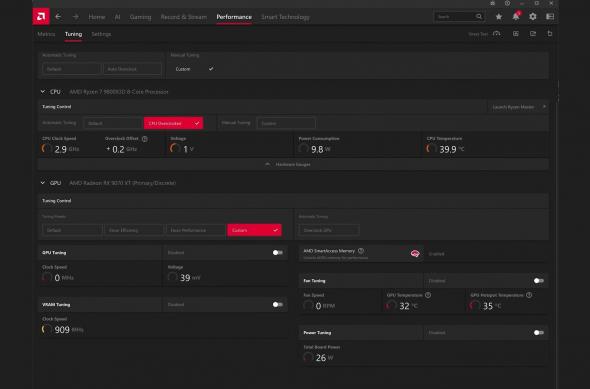Click the + 0.2 GHz overclock offset value
The height and width of the screenshot is (389, 590).
pyautogui.click(x=121, y=149)
